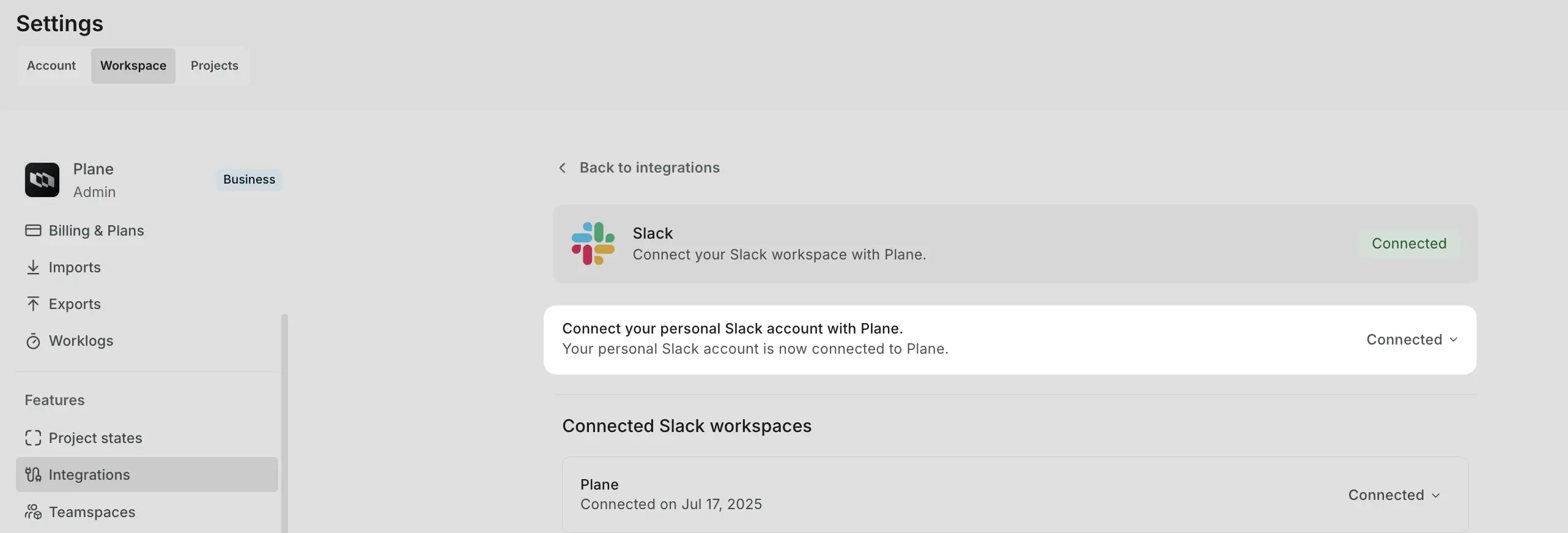This screenshot has height=533, width=1568.
Task: Select the Teamspaces group icon
Action: tap(34, 512)
